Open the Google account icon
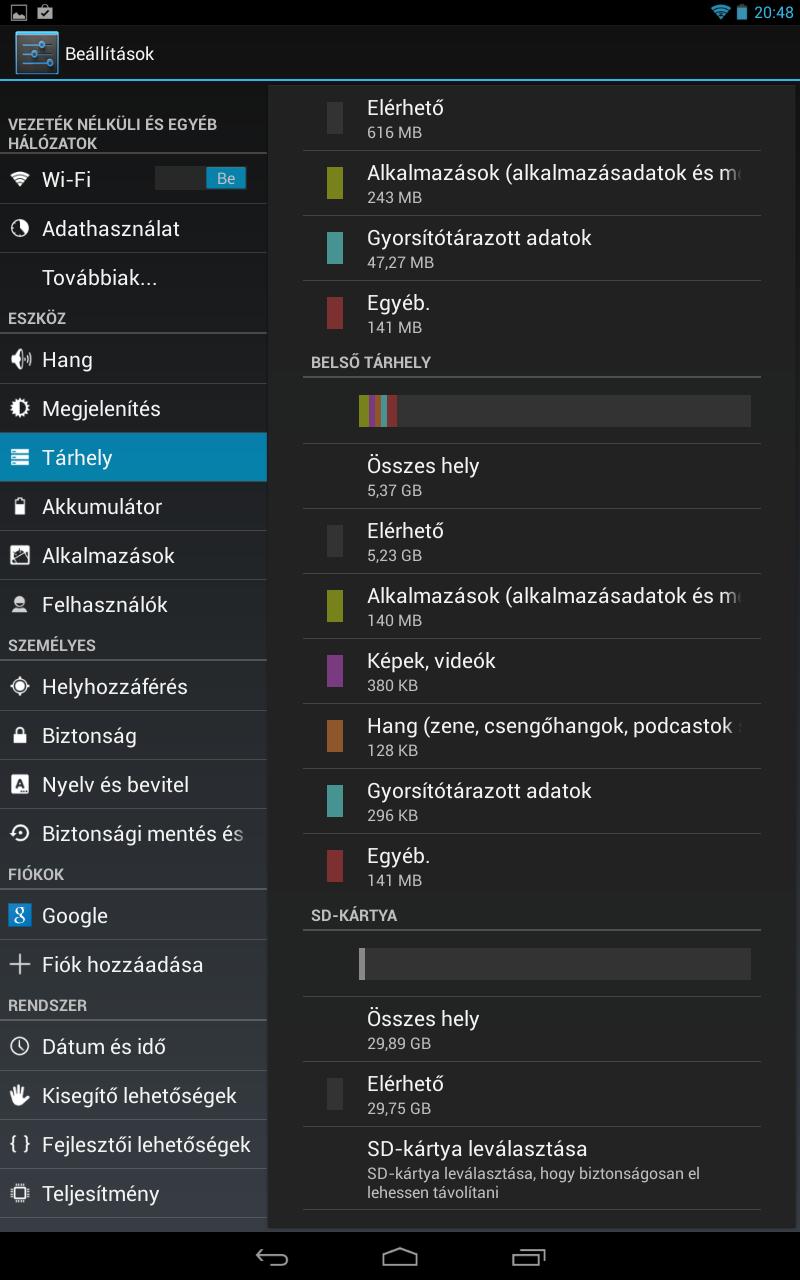This screenshot has width=800, height=1280. (x=19, y=915)
